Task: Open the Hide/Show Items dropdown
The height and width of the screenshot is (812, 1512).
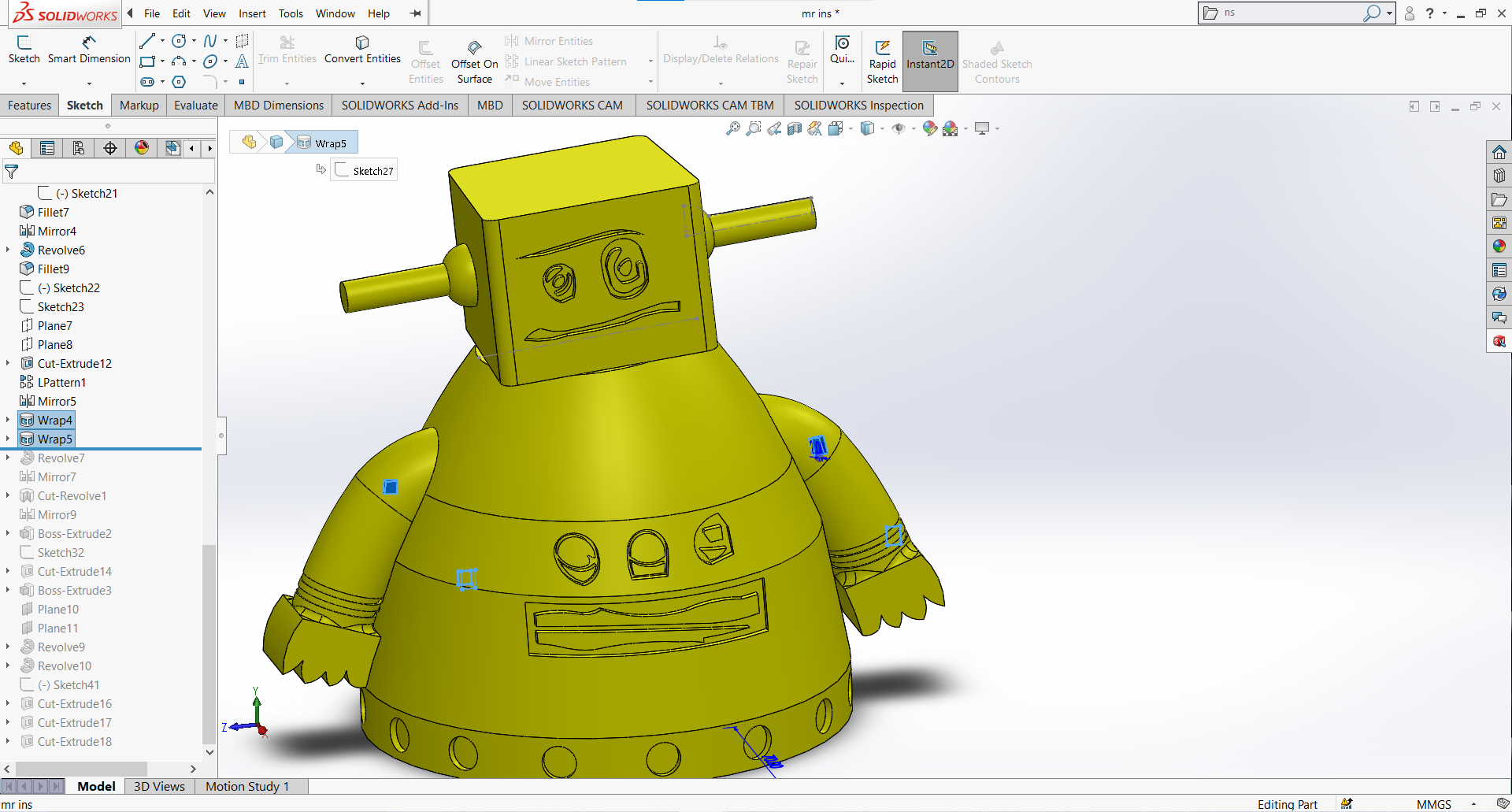Action: [x=913, y=129]
